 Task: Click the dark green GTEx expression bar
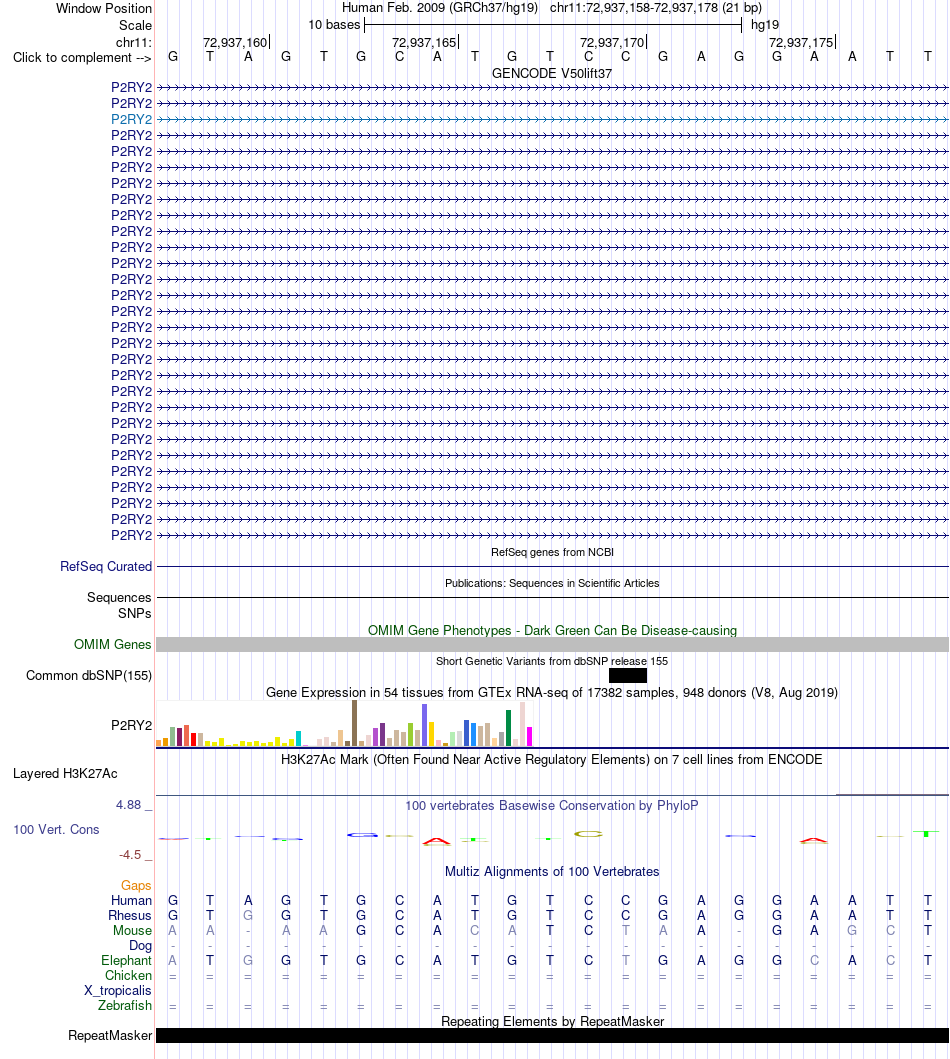(508, 727)
